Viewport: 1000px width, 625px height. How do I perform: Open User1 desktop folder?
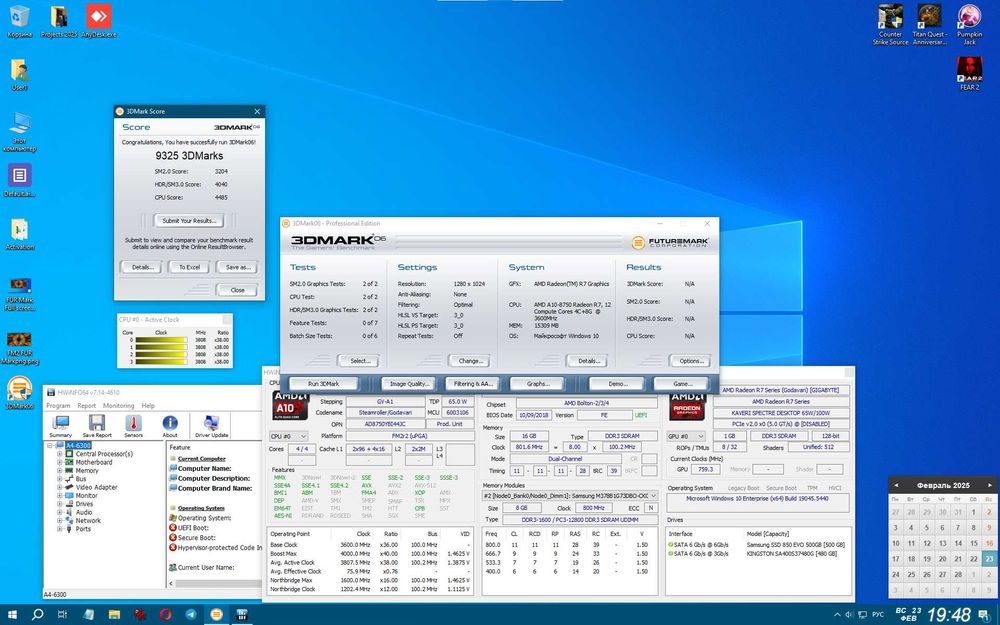pos(19,75)
